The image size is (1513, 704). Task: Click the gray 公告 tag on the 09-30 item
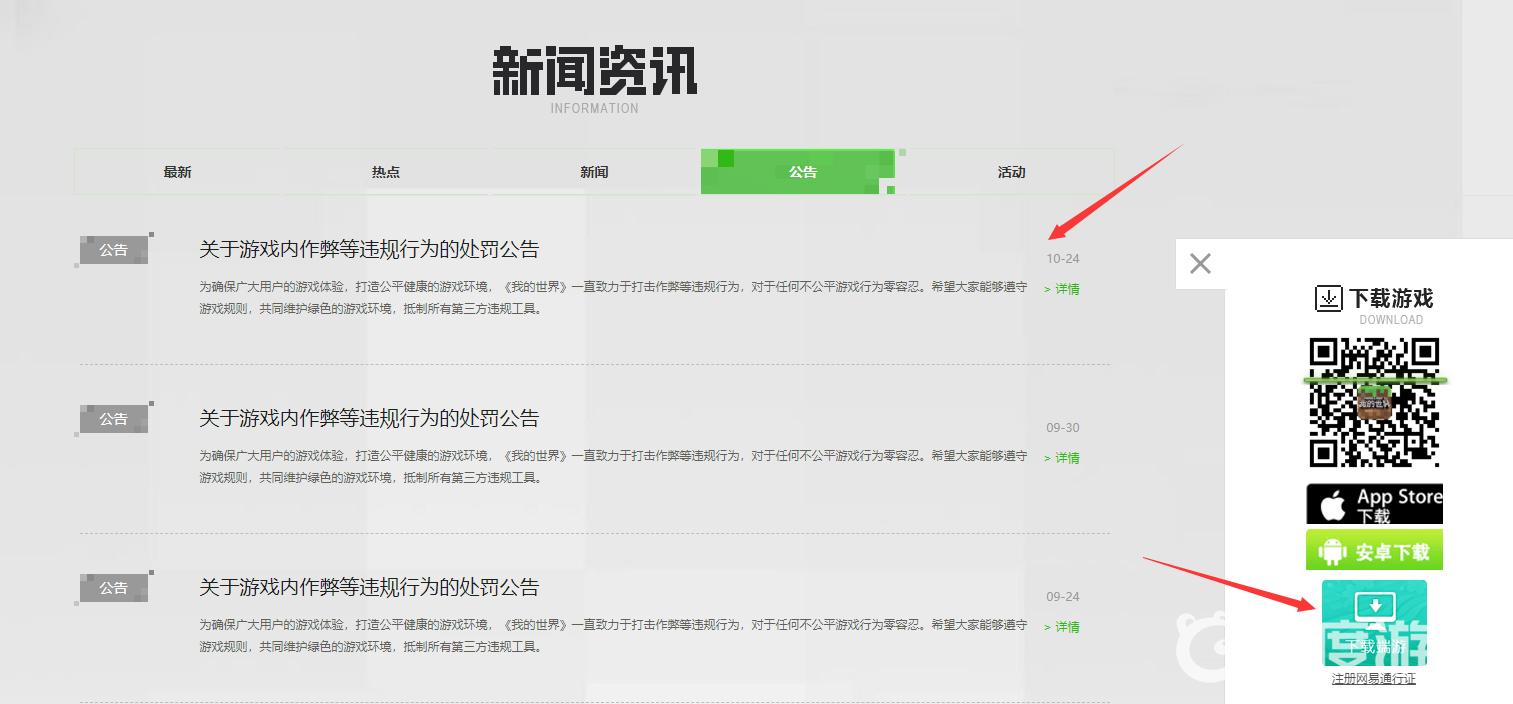[114, 419]
